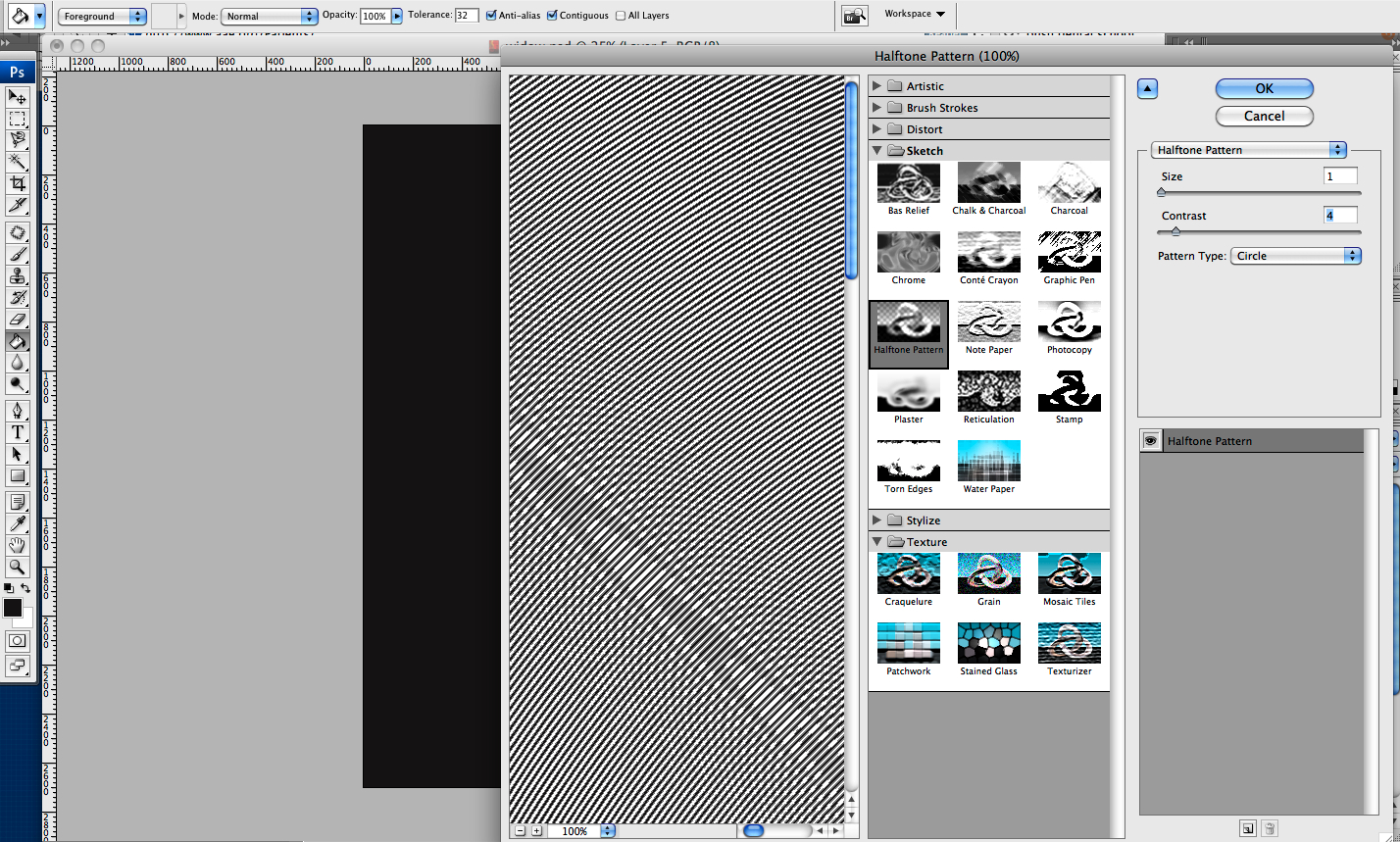Open the Pattern Type dropdown

1296,256
